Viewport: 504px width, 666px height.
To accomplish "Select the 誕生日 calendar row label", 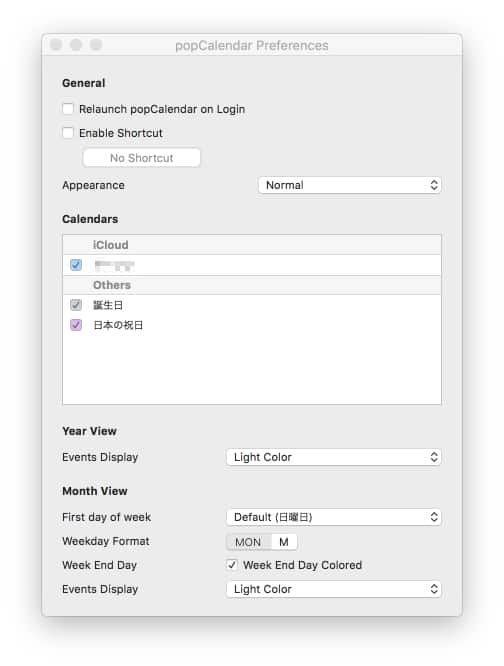I will tap(108, 305).
